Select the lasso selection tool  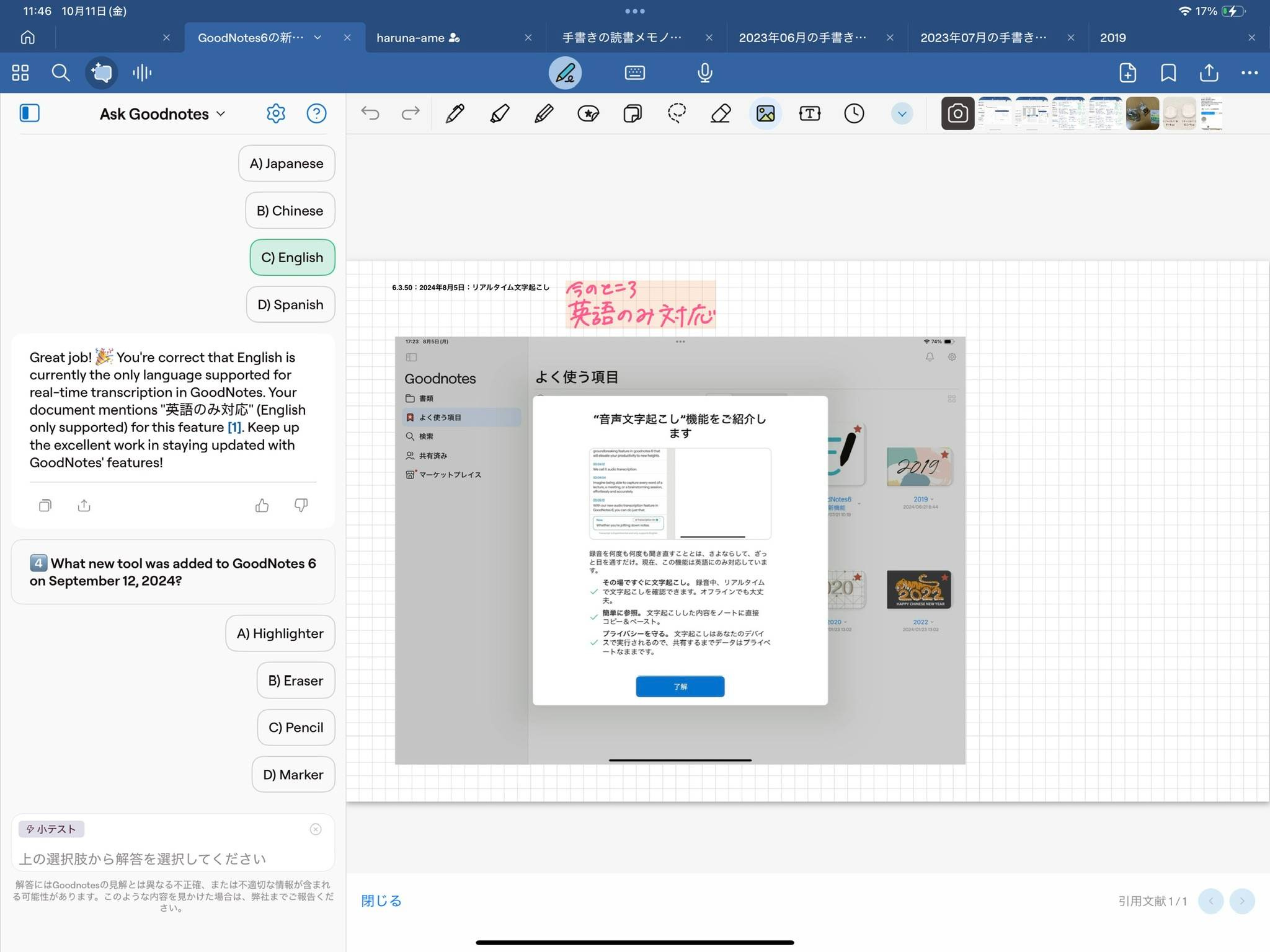[677, 113]
